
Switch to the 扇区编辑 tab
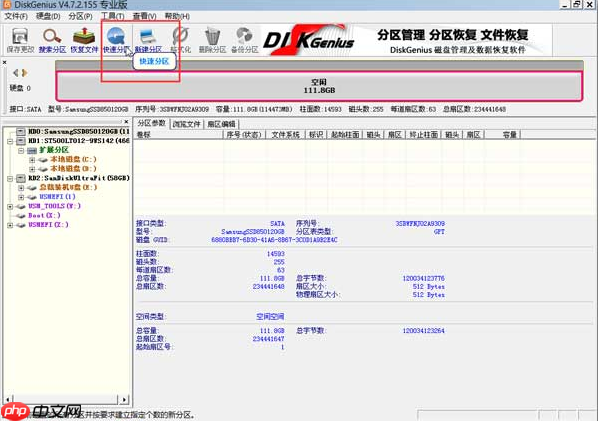(x=222, y=124)
